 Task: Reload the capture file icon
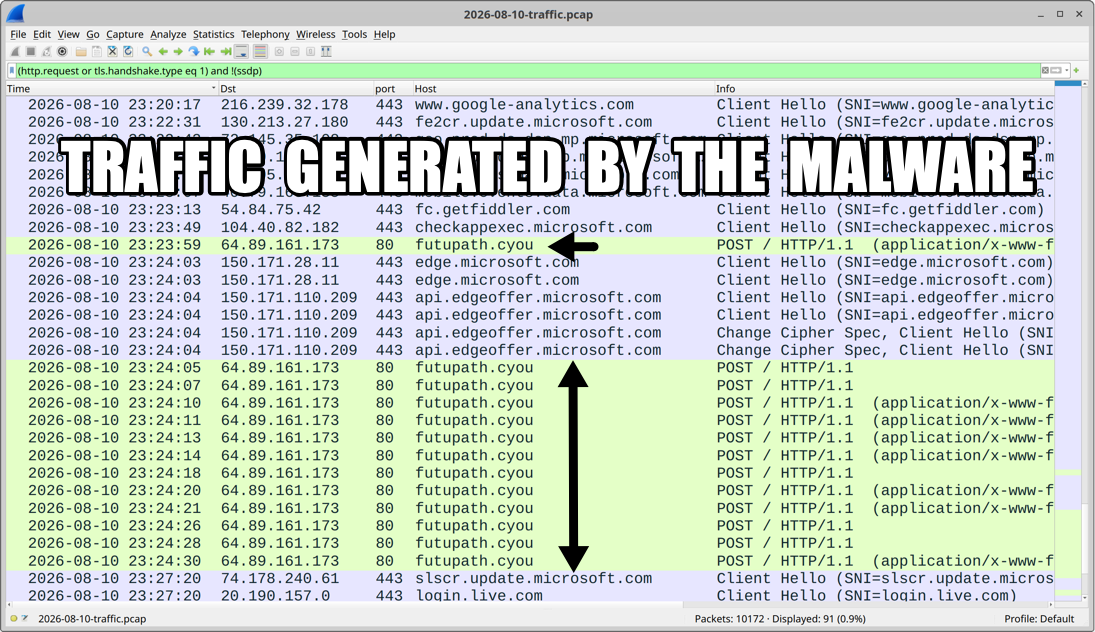(128, 52)
